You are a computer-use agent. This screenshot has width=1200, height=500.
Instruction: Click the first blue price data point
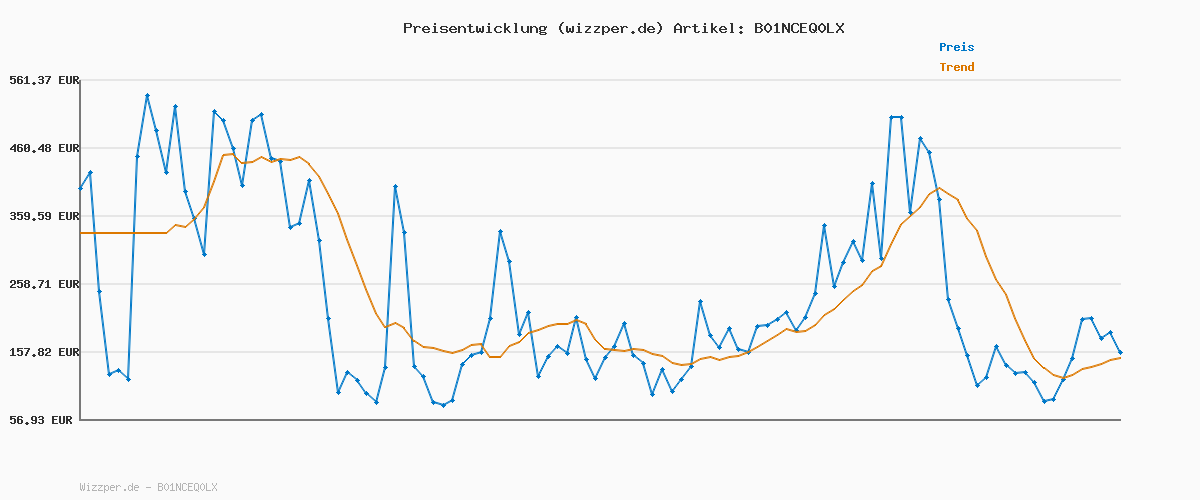81,188
